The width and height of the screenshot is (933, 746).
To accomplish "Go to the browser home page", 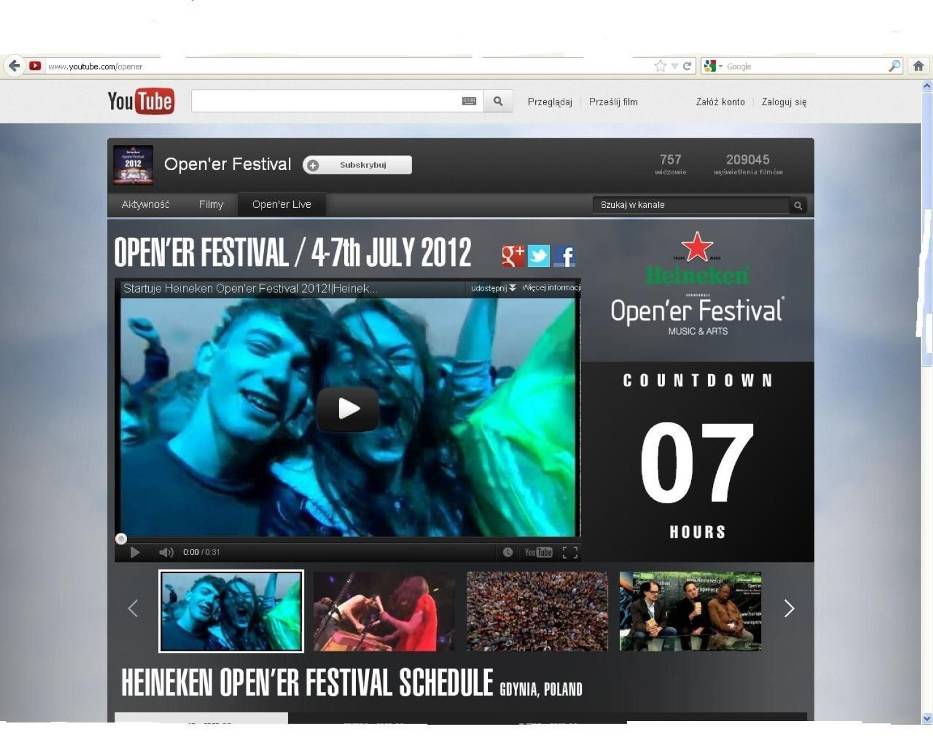I will point(918,66).
